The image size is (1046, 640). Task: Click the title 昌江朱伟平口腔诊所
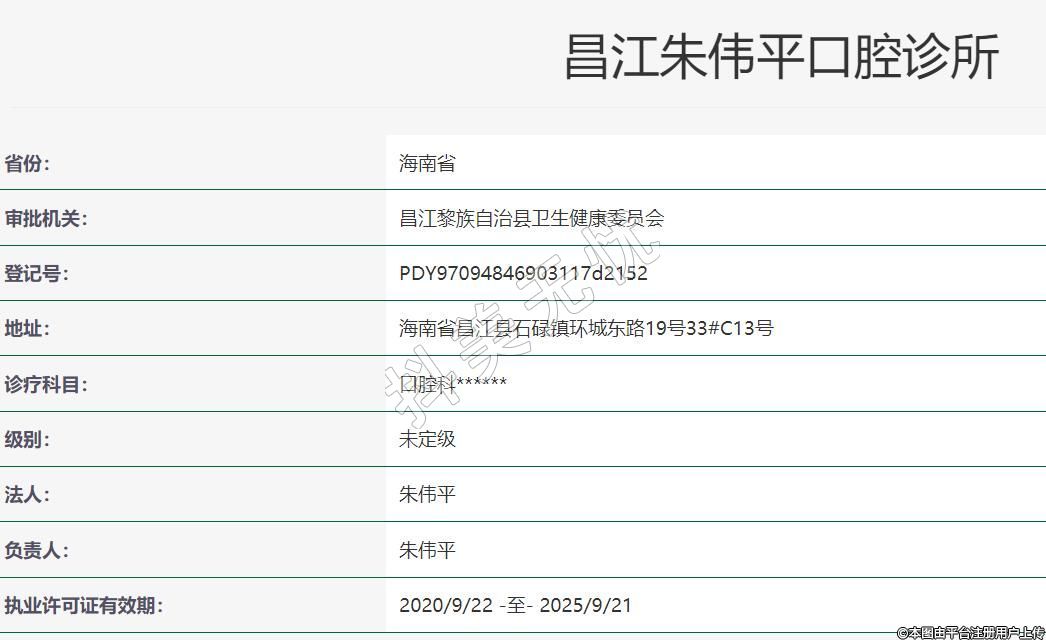click(781, 57)
